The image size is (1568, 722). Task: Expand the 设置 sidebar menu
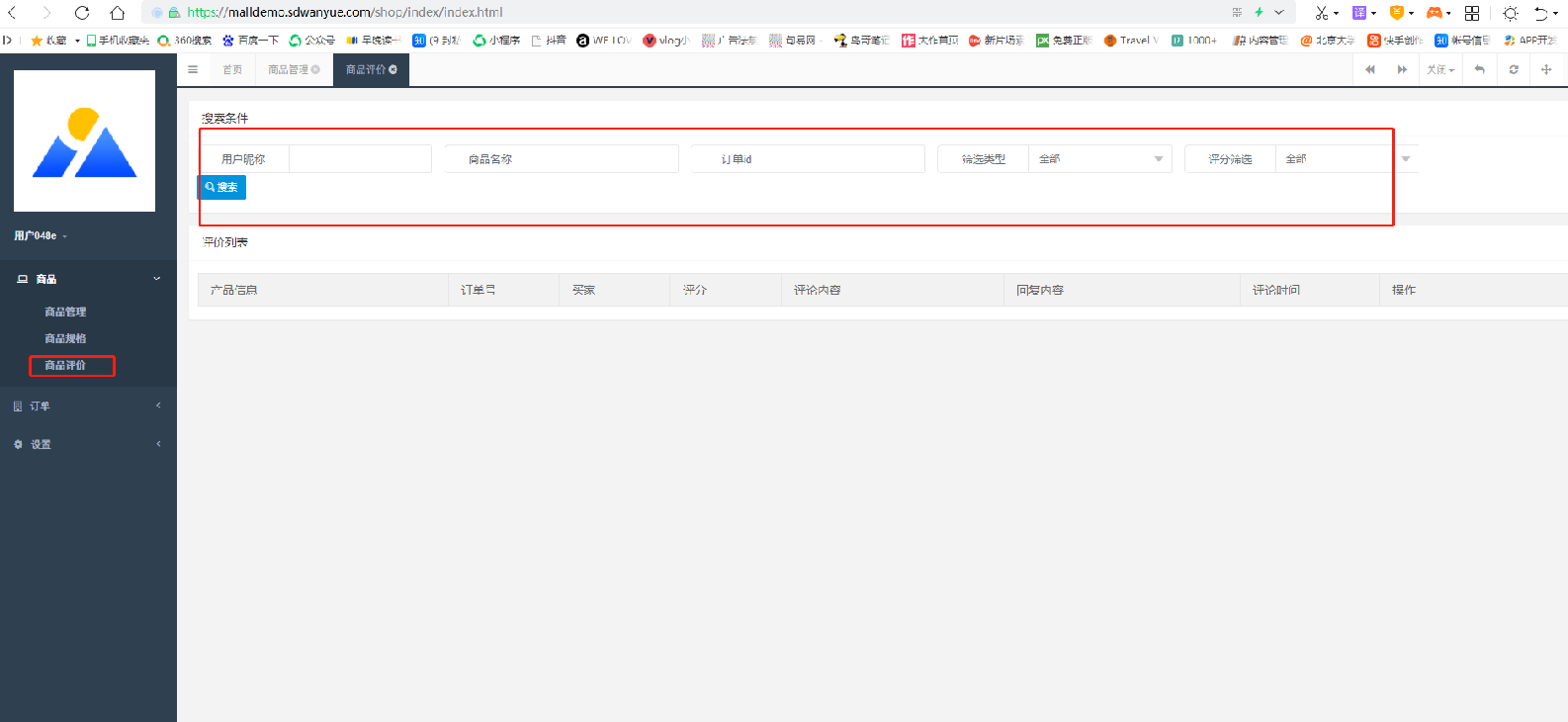[88, 444]
